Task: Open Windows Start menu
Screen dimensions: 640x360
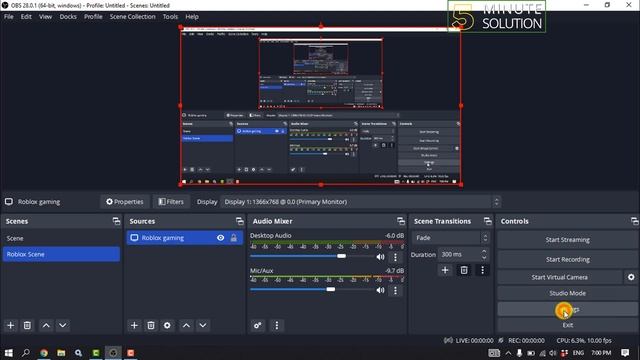Action: click(9, 353)
